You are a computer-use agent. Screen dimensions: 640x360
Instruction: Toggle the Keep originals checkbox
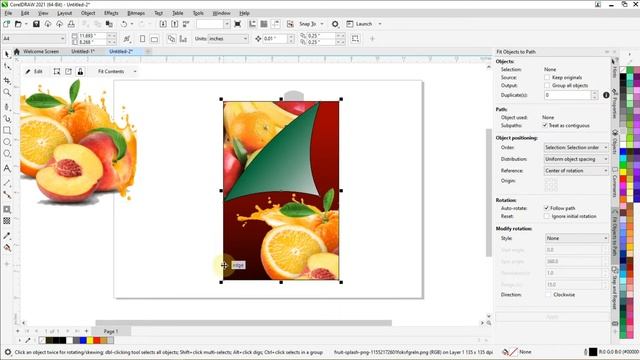pyautogui.click(x=547, y=77)
